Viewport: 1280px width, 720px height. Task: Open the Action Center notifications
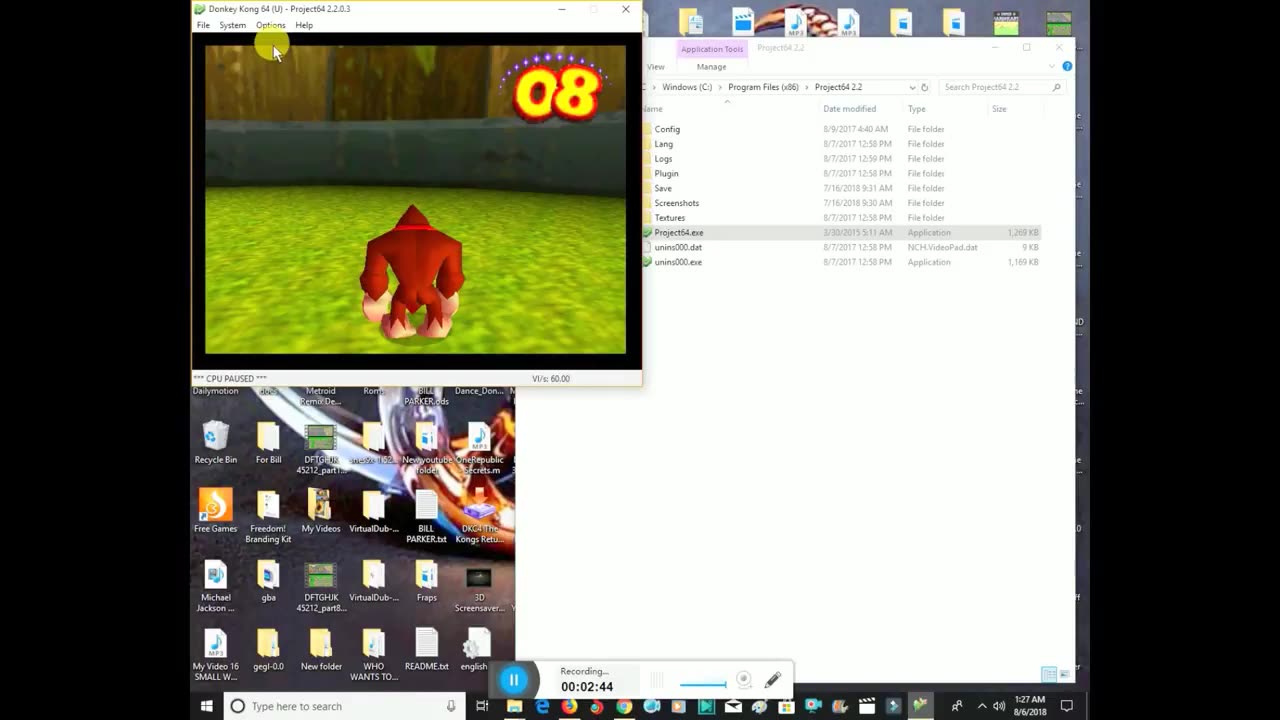pos(1067,706)
